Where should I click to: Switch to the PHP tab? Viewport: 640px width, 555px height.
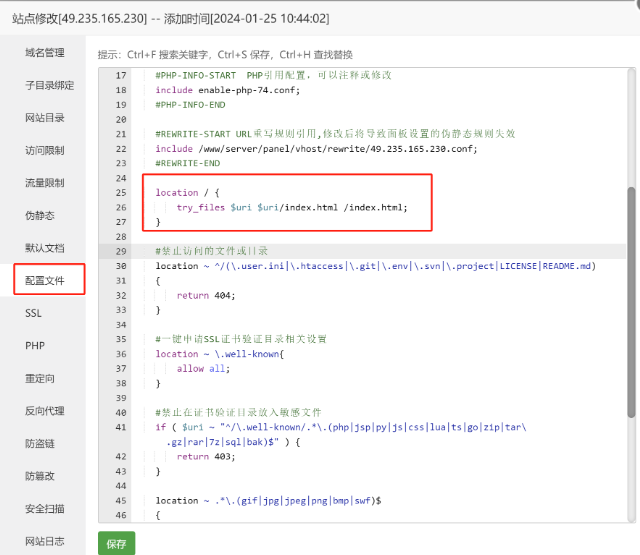click(x=34, y=346)
